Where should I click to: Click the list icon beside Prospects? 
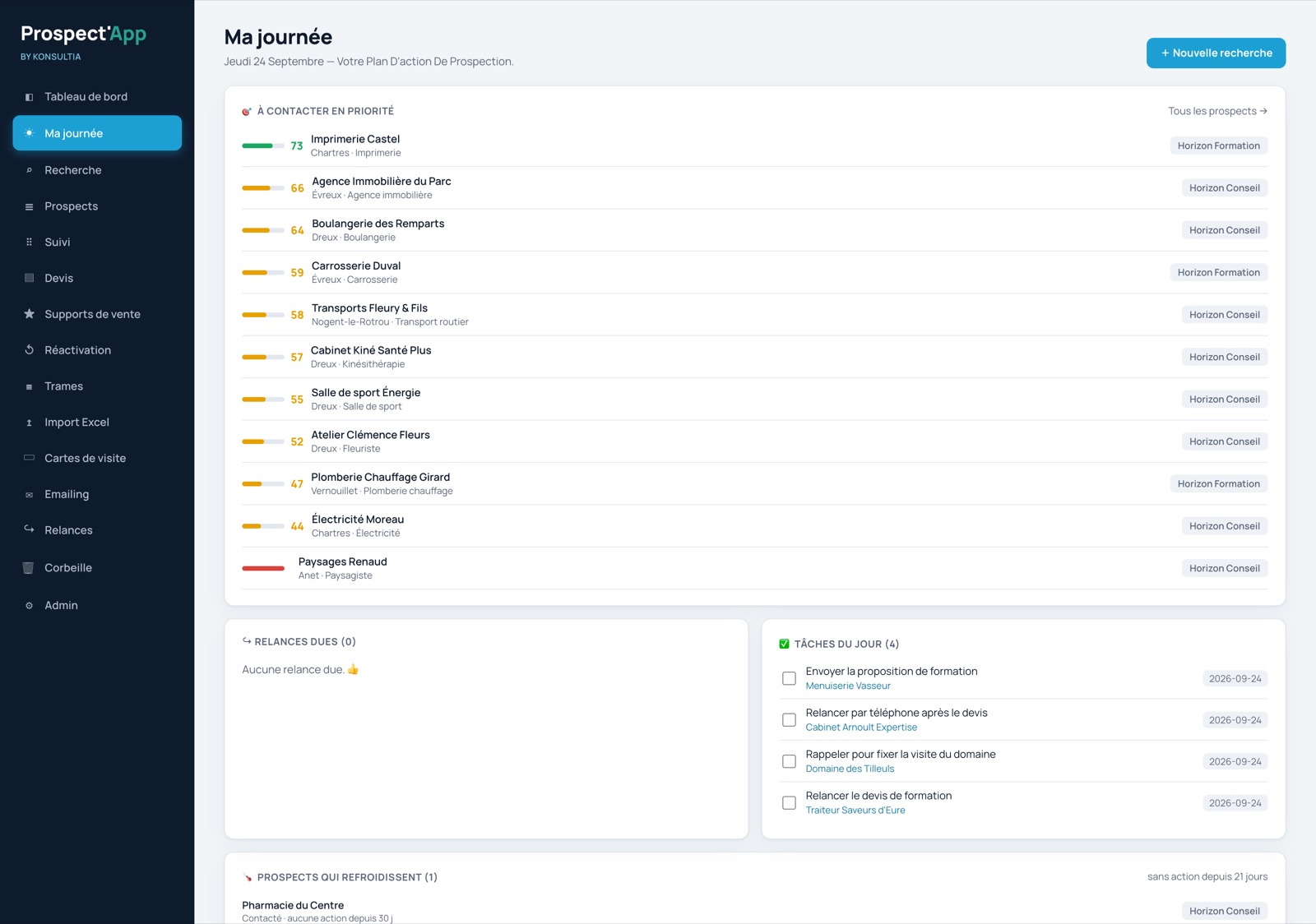click(x=29, y=206)
